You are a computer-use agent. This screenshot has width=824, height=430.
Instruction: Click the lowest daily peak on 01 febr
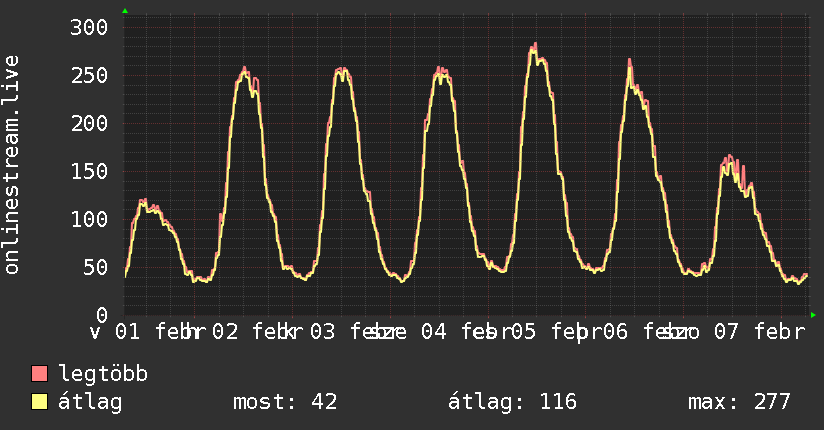point(143,201)
